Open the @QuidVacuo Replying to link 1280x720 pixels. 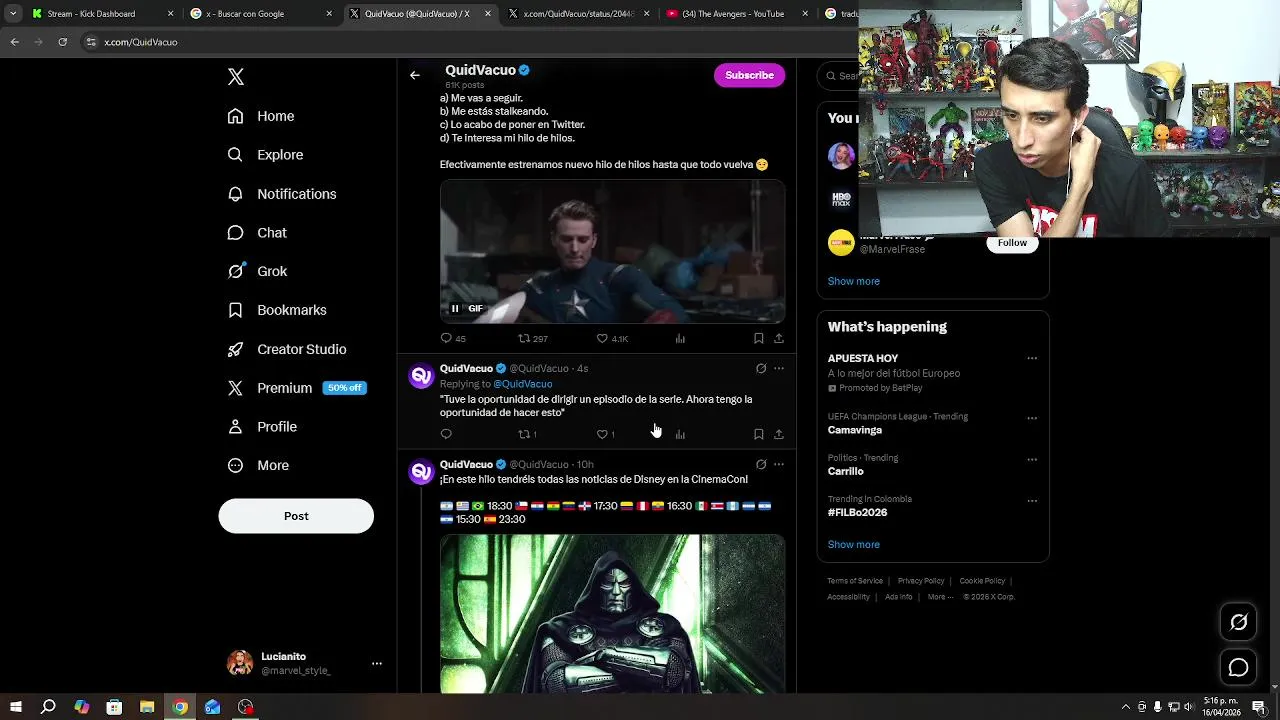(x=522, y=384)
